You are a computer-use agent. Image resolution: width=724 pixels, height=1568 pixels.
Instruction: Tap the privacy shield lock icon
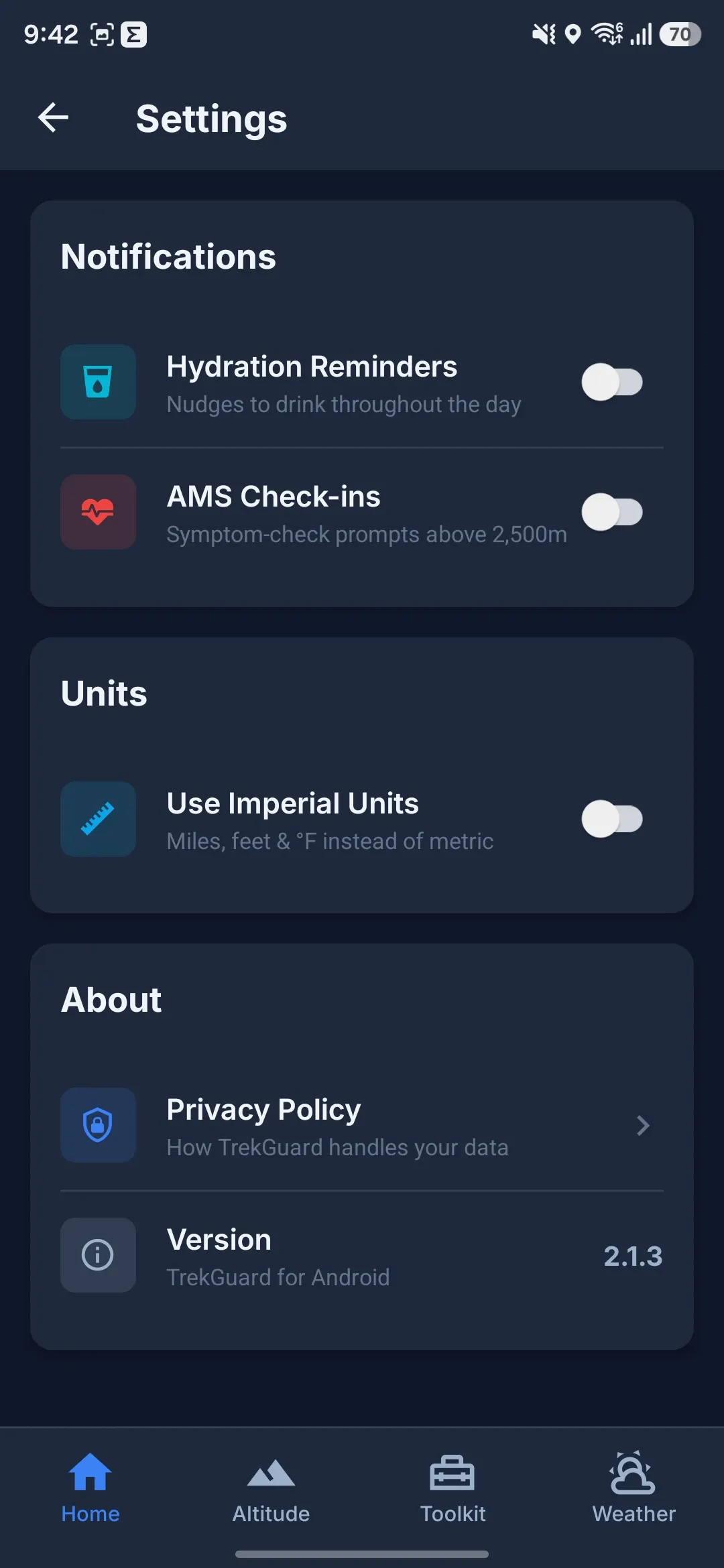coord(98,1125)
